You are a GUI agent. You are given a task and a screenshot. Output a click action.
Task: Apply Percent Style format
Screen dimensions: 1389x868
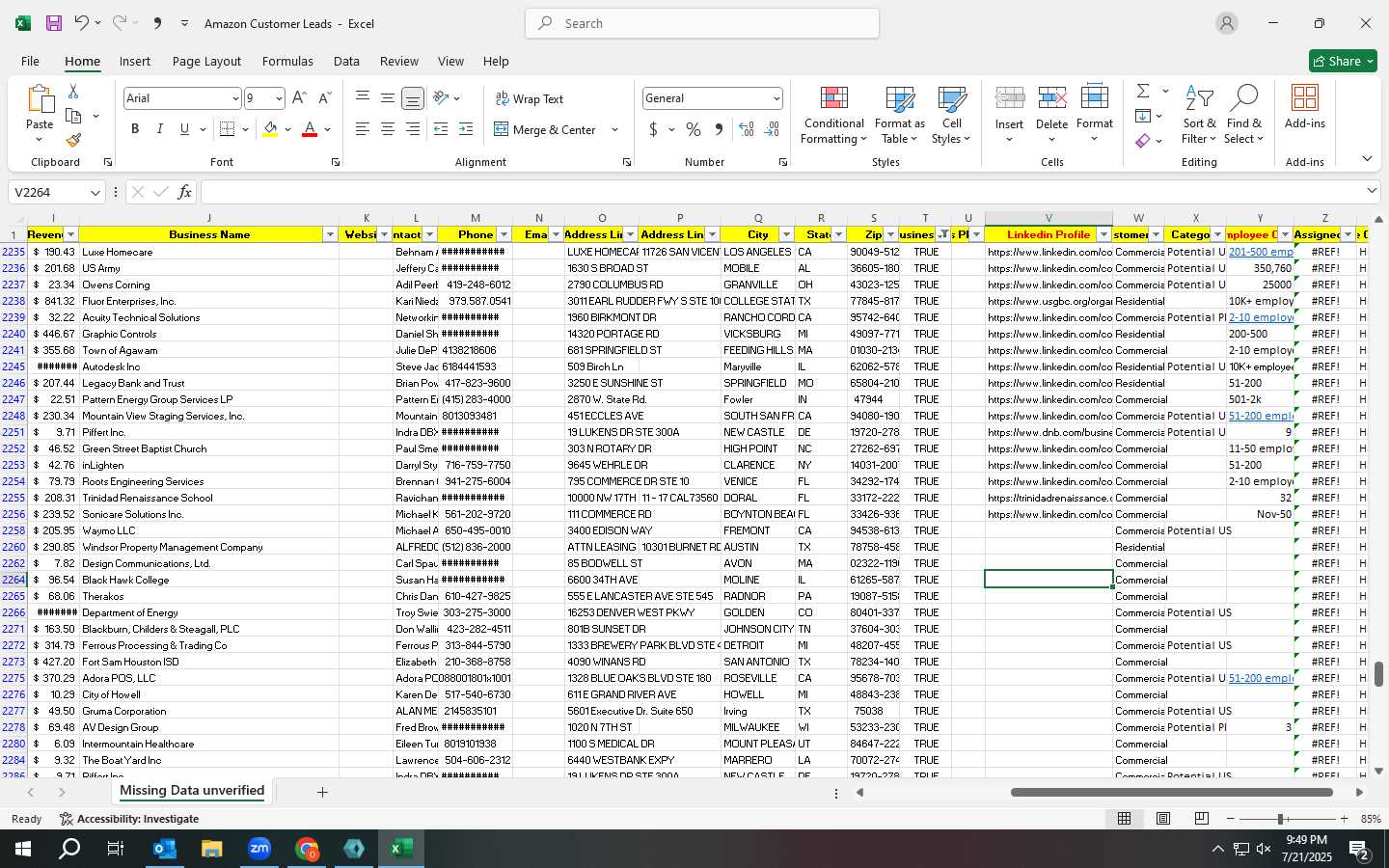click(x=694, y=129)
